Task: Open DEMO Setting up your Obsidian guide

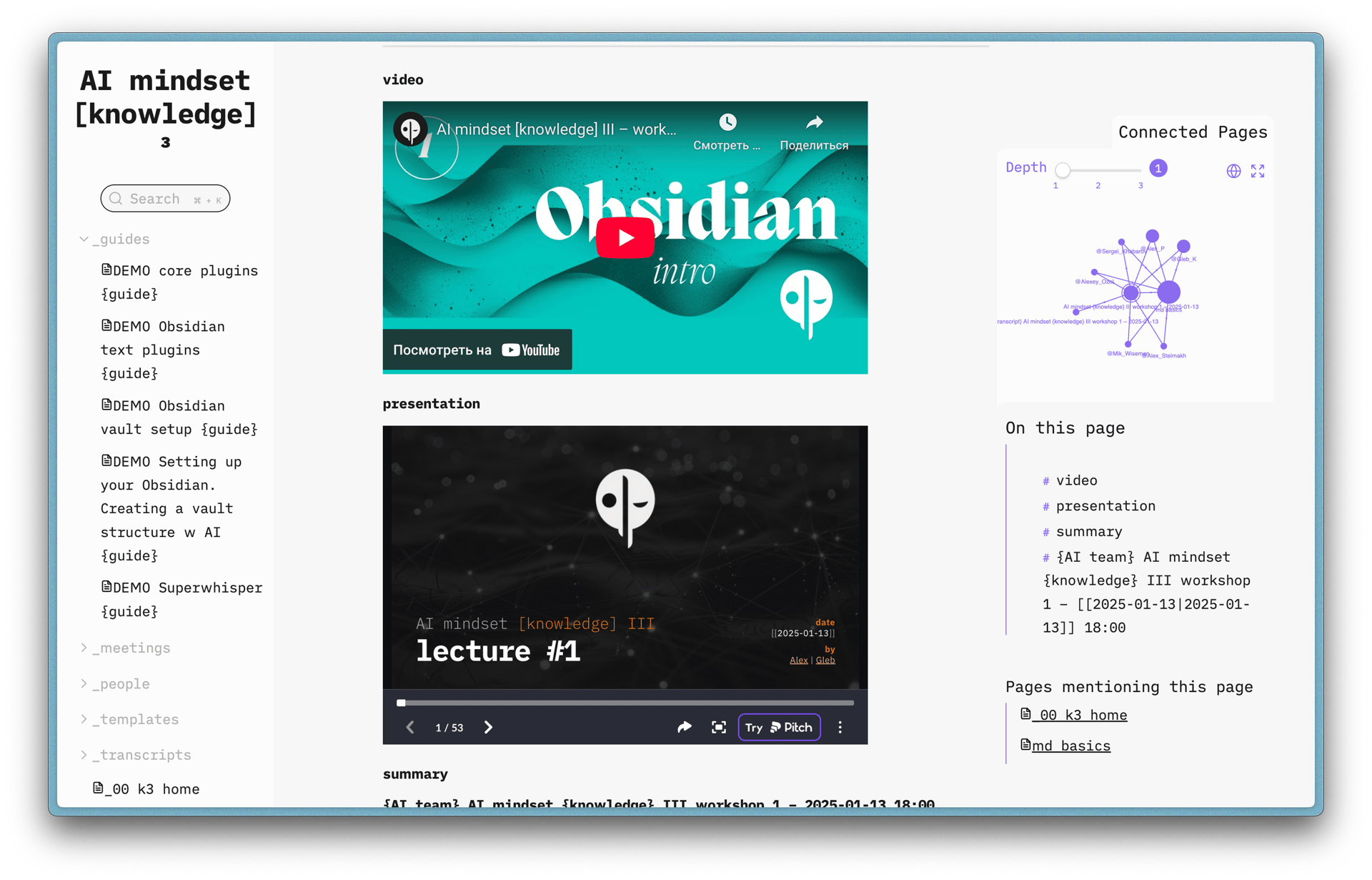Action: pyautogui.click(x=171, y=508)
